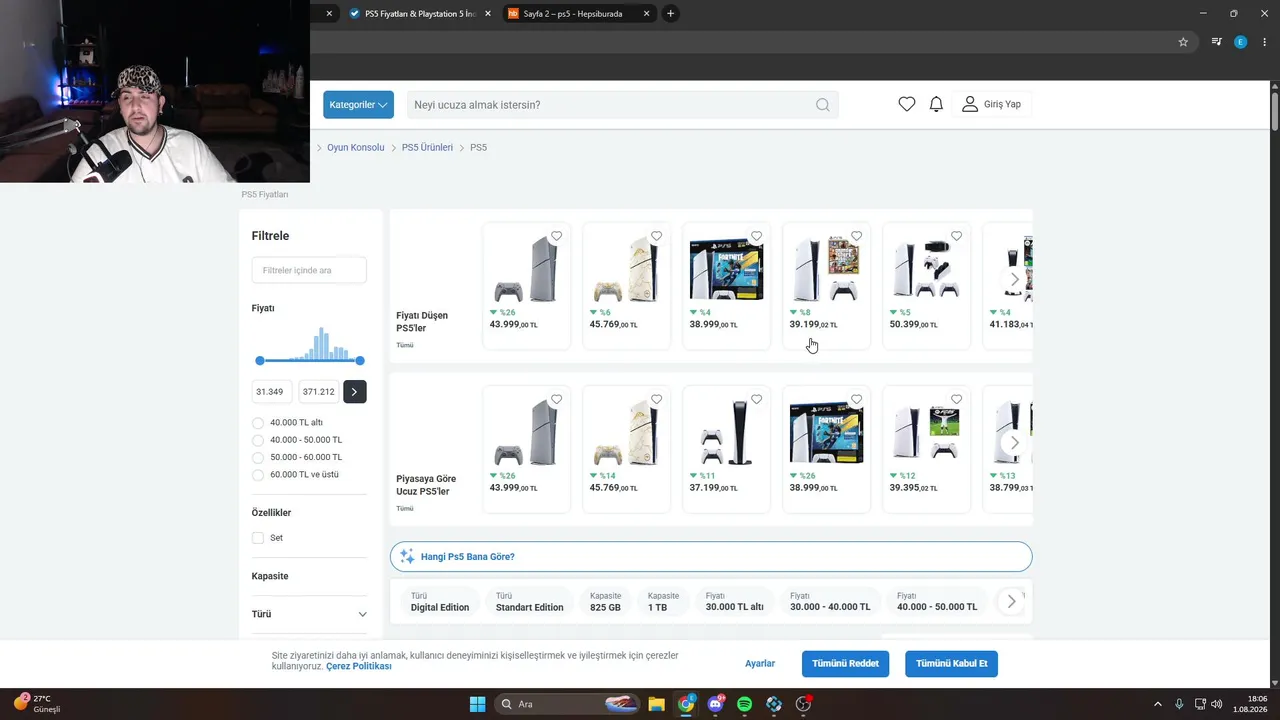Switch to the Sayfa 2 – ps5 – Hepsiburada tab
This screenshot has height=720, width=1280.
point(579,14)
